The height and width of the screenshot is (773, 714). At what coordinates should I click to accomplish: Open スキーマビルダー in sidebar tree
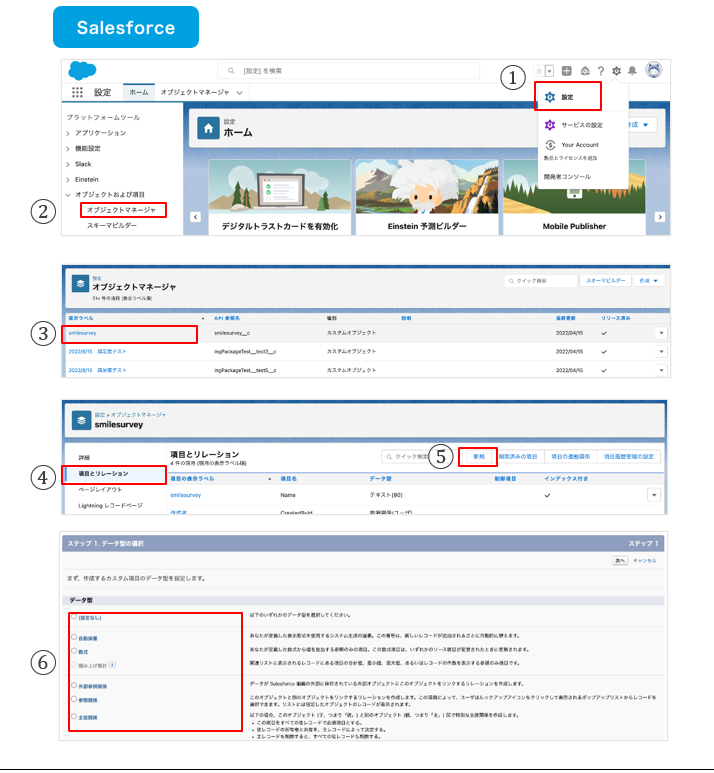[x=112, y=225]
